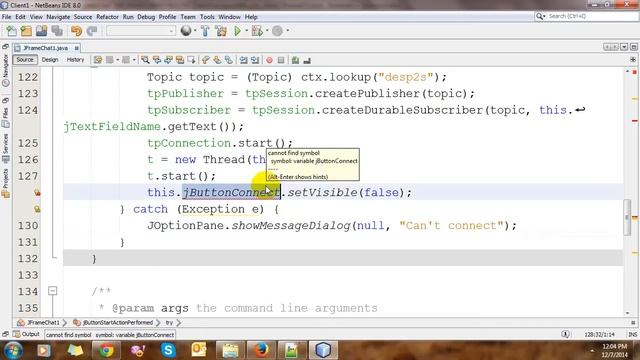Image resolution: width=640 pixels, height=360 pixels.
Task: Open dropdown arrow next to Run Project
Action: [247, 31]
